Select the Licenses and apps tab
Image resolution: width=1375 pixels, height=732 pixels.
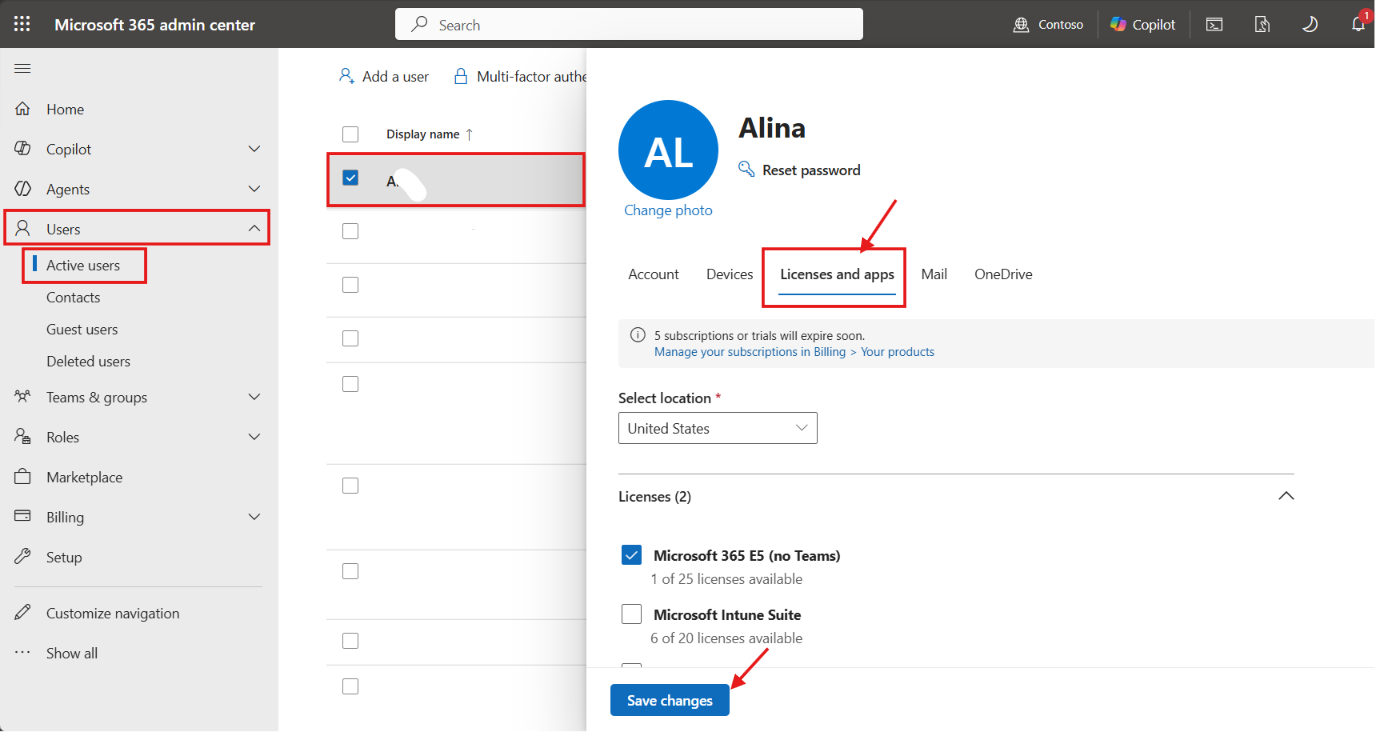(x=837, y=275)
